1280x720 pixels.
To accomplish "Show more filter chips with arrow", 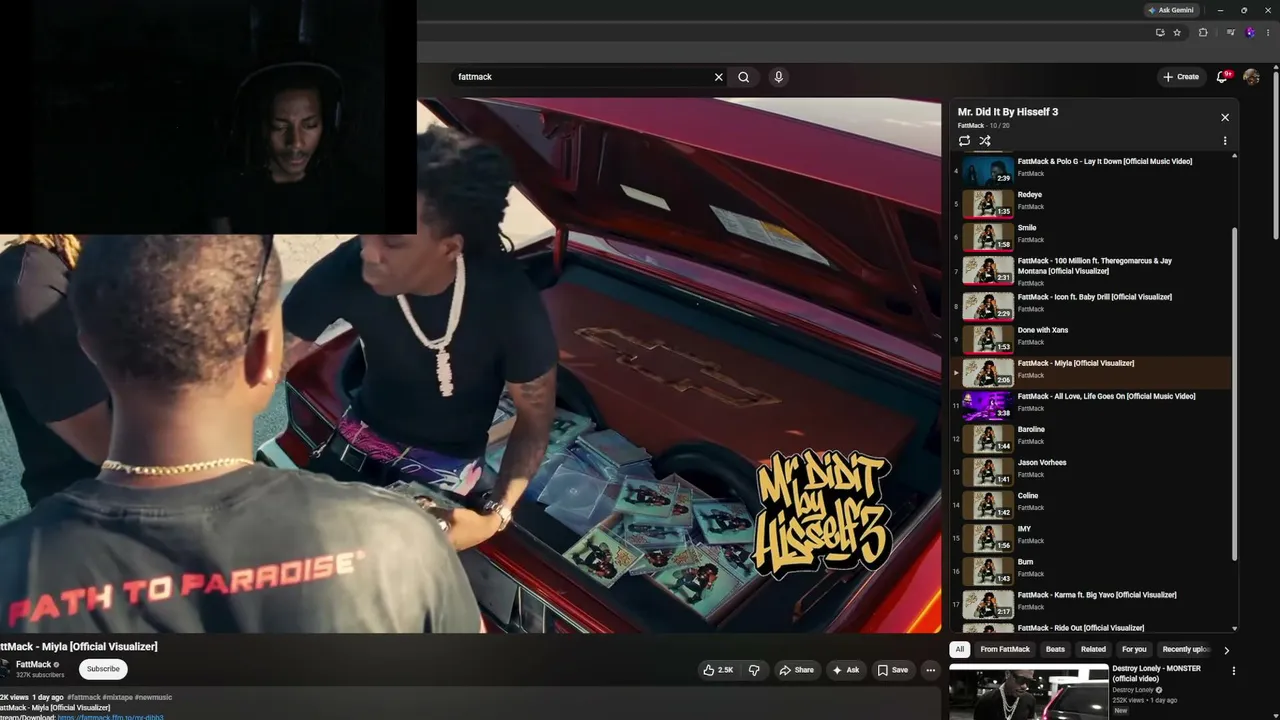I will 1227,650.
